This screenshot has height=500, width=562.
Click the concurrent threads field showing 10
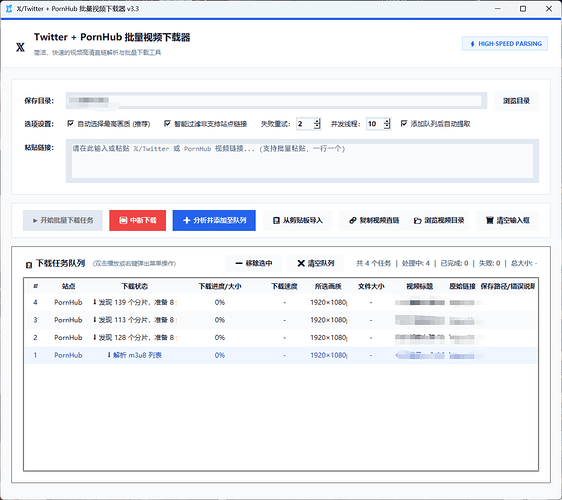point(375,124)
